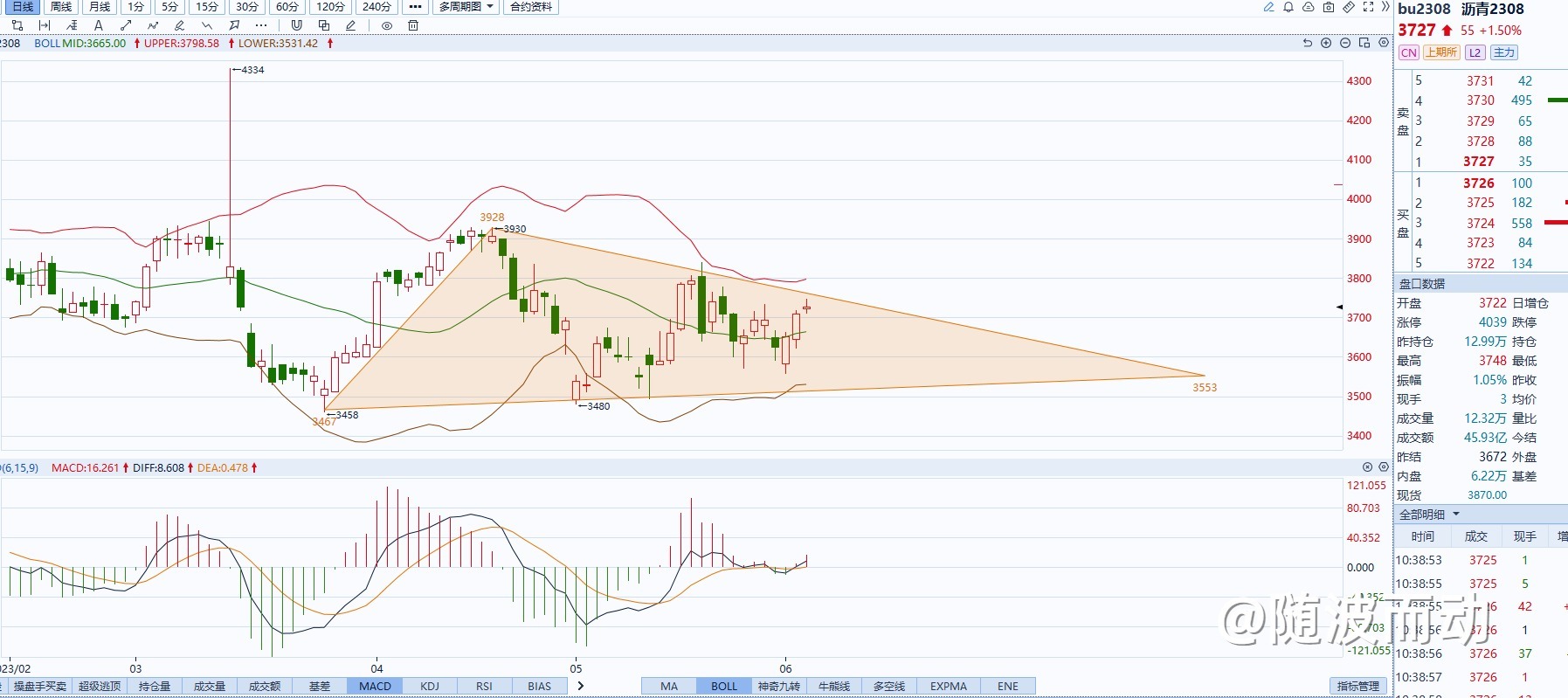
Task: Delete all drawings with trash icon
Action: pos(413,25)
